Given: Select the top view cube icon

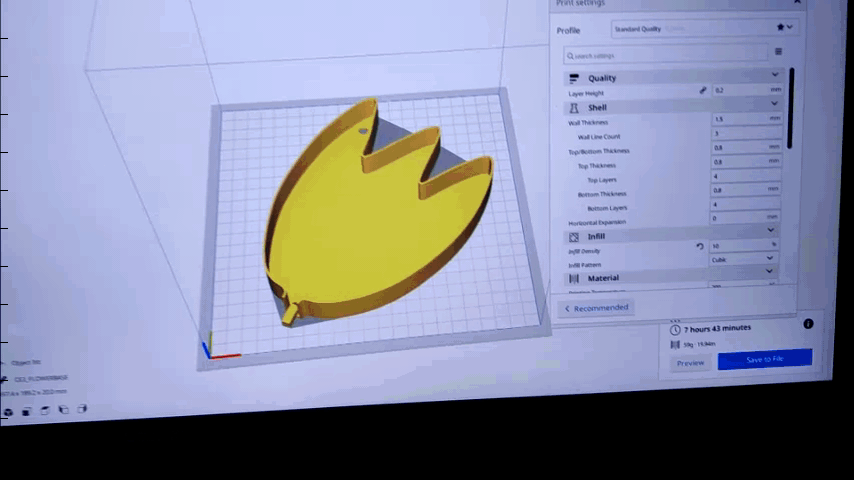Looking at the screenshot, I should point(45,410).
